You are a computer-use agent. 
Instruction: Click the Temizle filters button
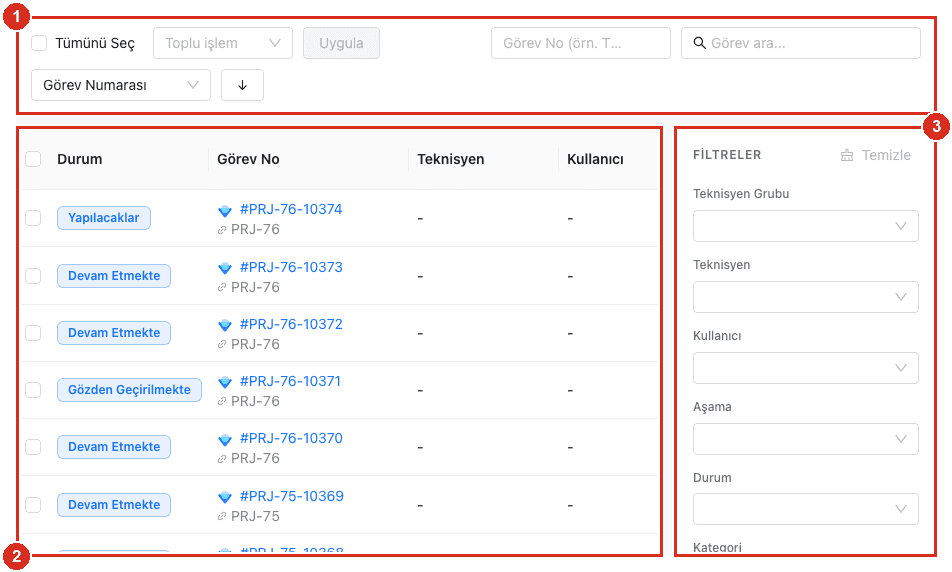[x=876, y=155]
